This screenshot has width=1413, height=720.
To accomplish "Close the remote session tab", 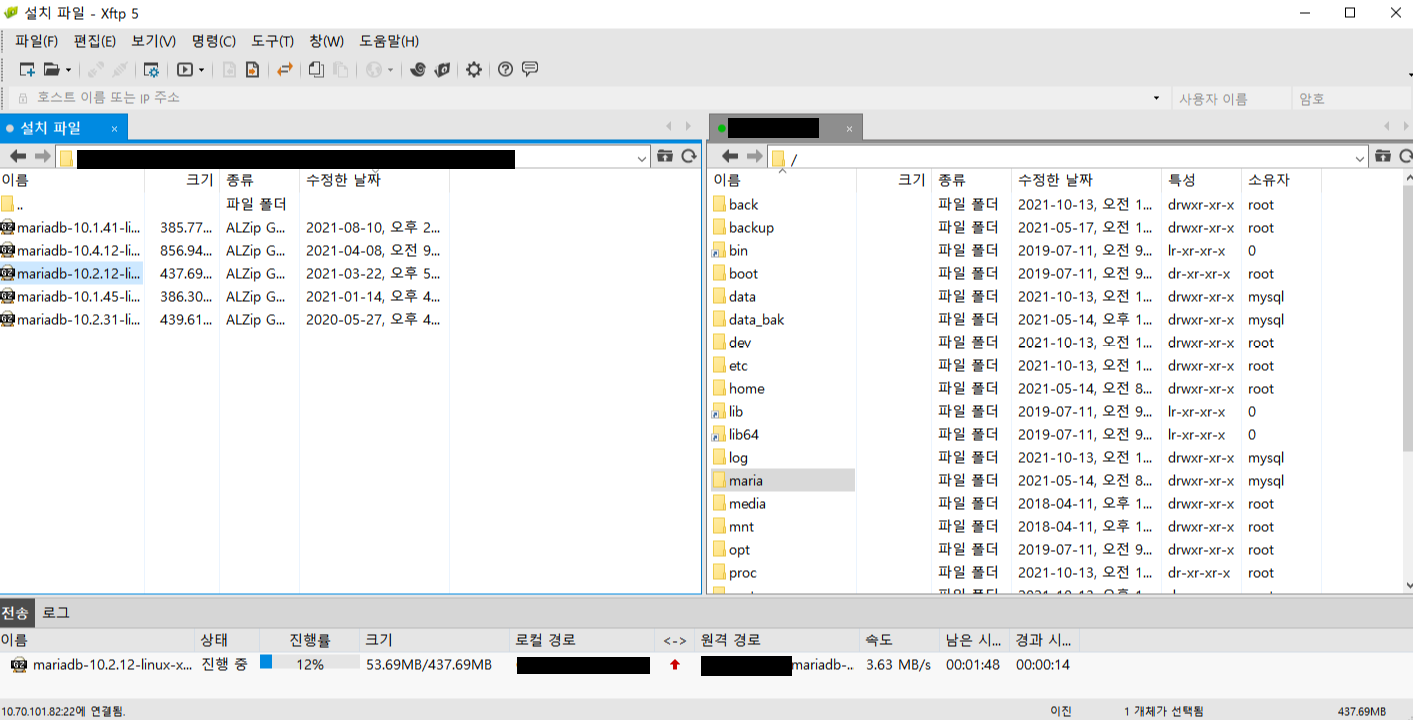I will click(x=849, y=129).
